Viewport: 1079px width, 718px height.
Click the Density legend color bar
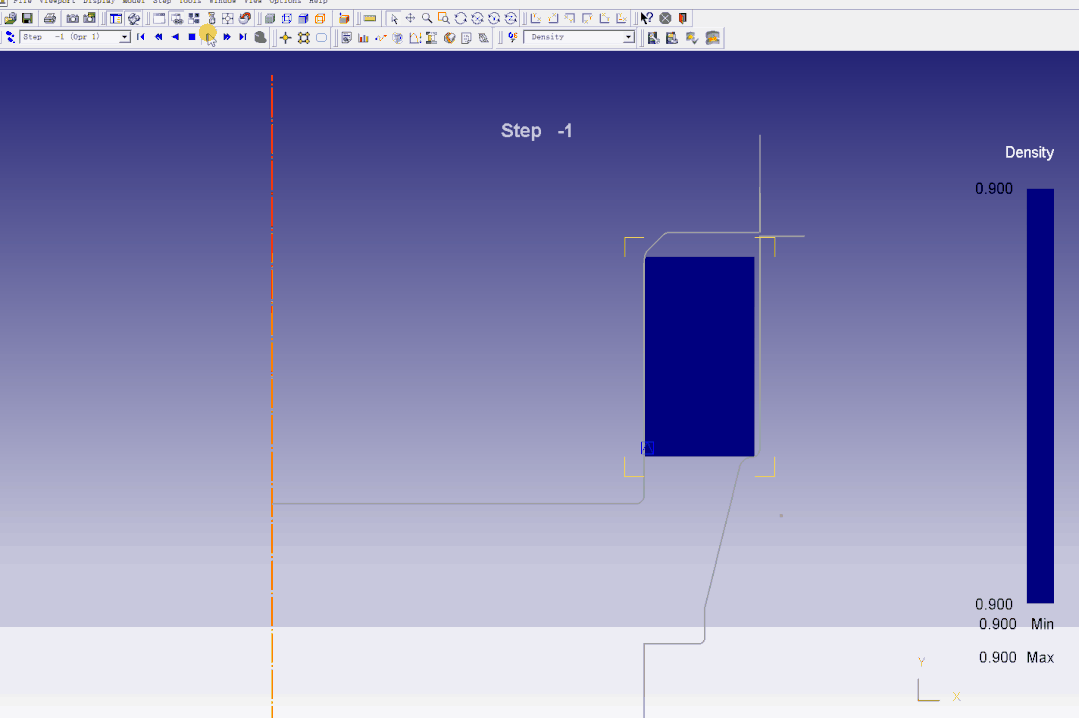[x=1040, y=396]
